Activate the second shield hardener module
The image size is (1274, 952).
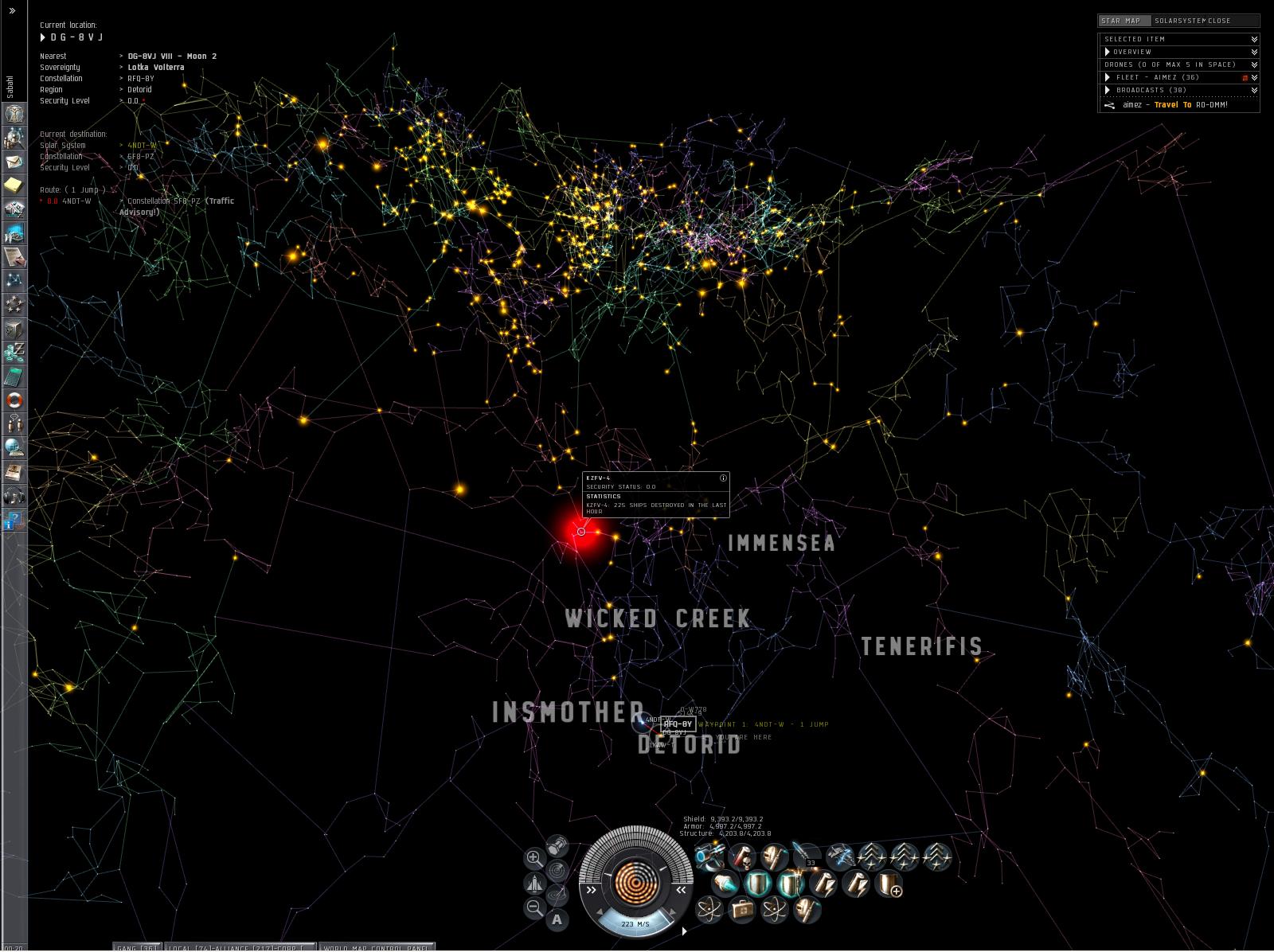791,884
